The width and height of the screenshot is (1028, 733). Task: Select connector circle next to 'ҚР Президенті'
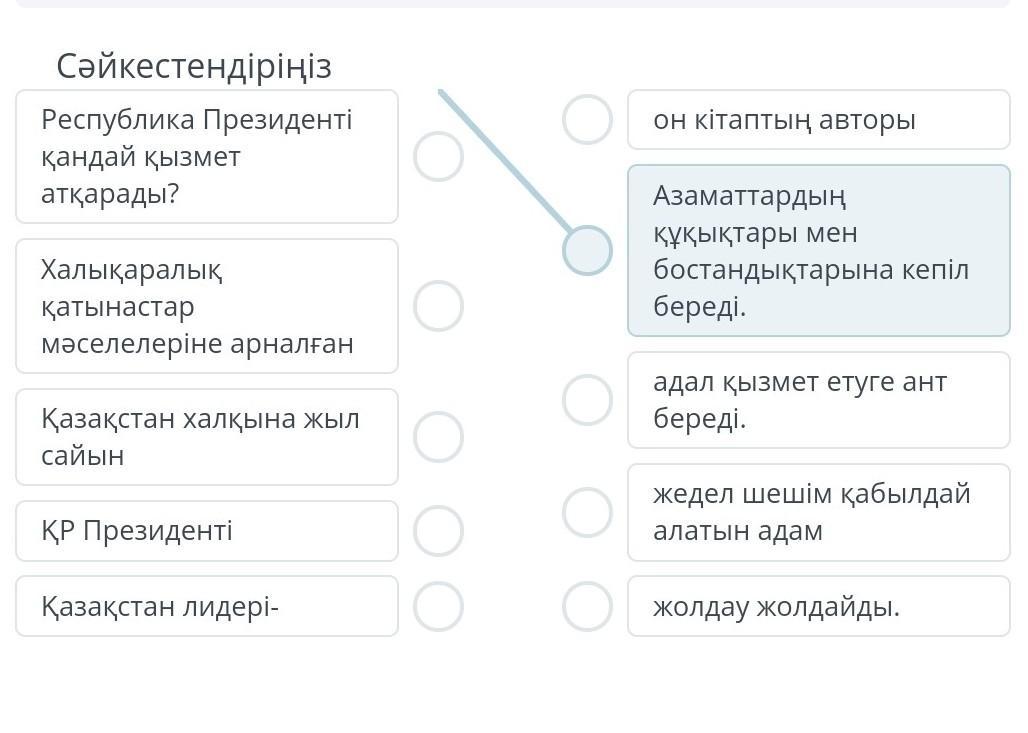(x=438, y=531)
